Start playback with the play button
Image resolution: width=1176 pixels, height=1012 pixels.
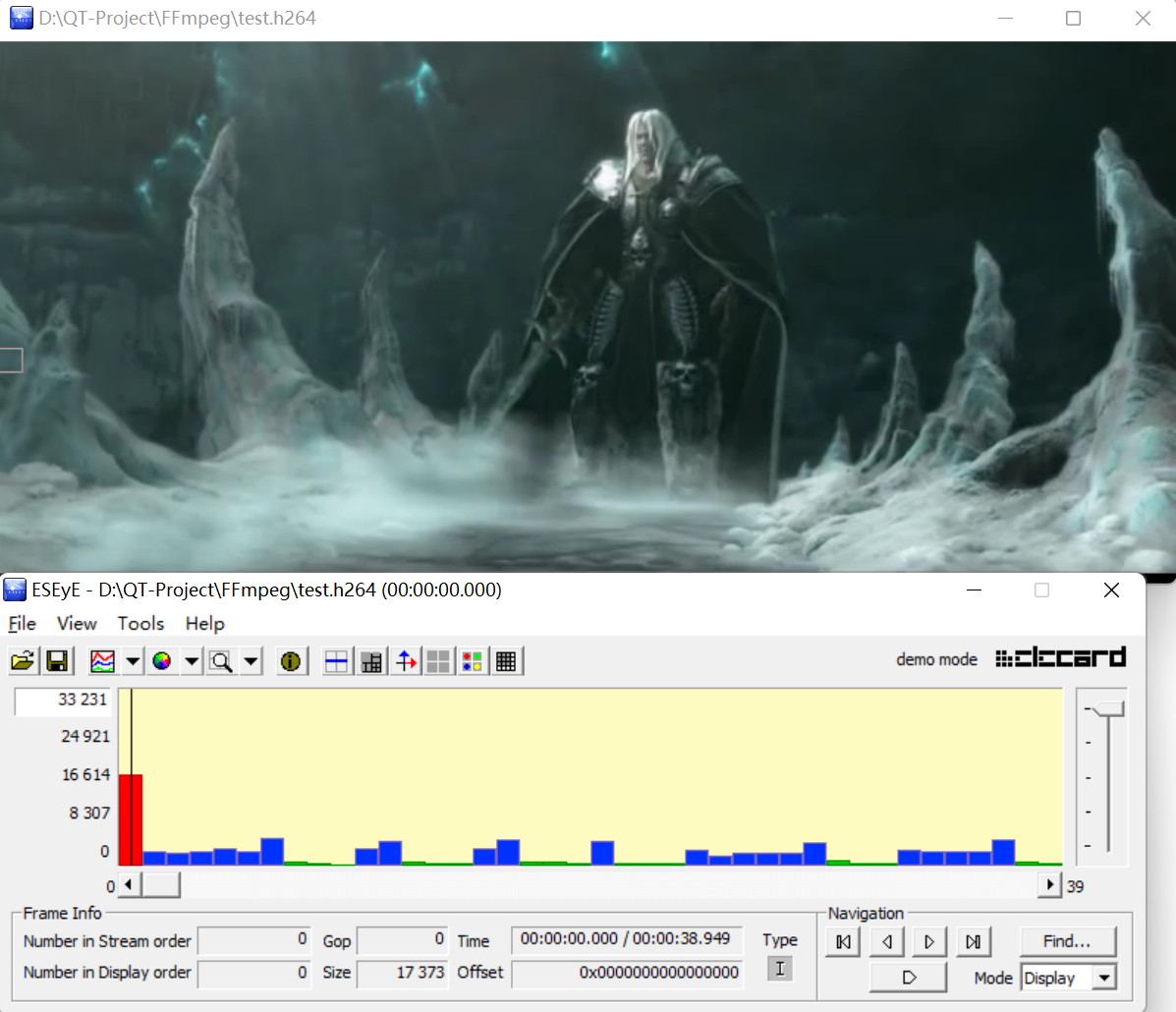pos(908,978)
